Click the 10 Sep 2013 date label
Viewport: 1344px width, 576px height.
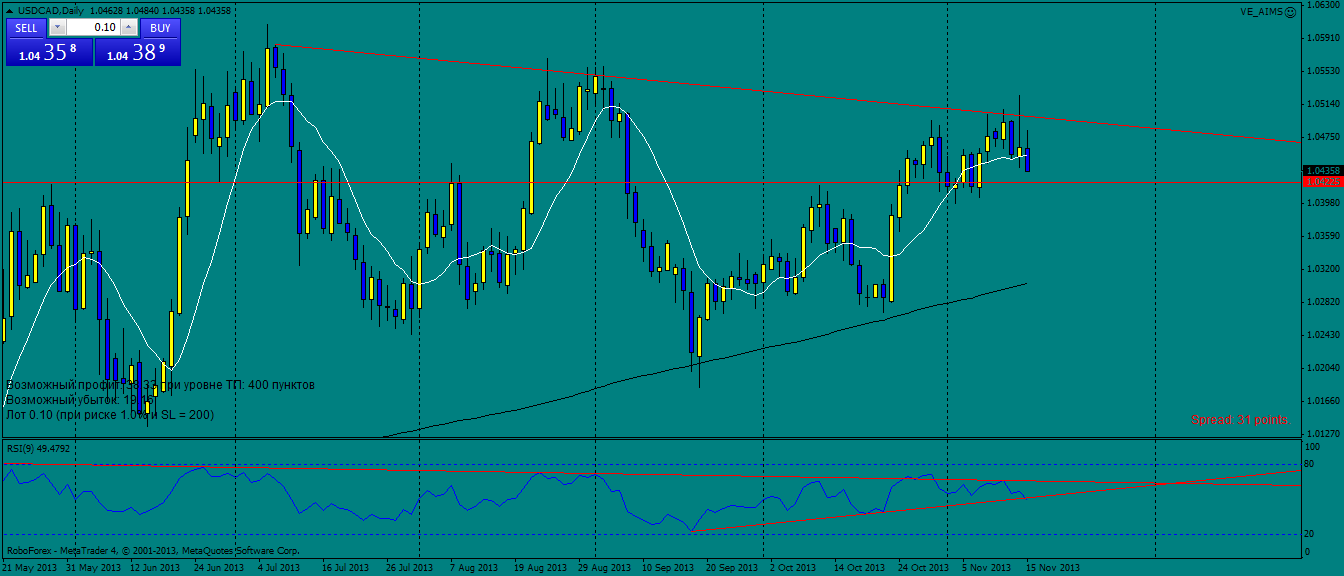tap(670, 567)
